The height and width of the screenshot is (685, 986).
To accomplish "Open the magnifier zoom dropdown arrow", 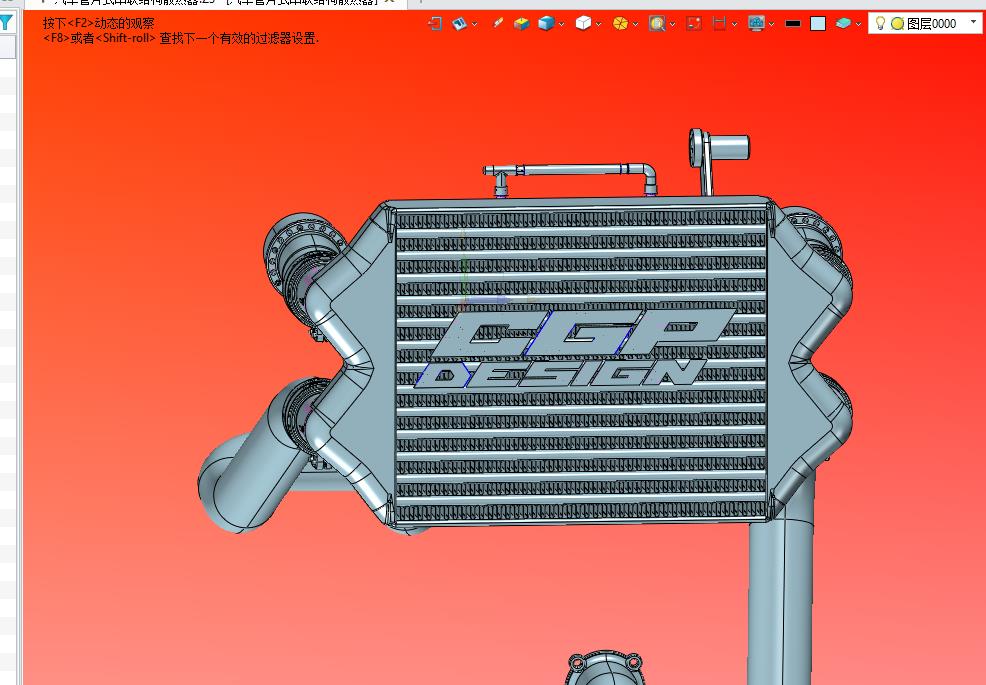I will click(673, 24).
